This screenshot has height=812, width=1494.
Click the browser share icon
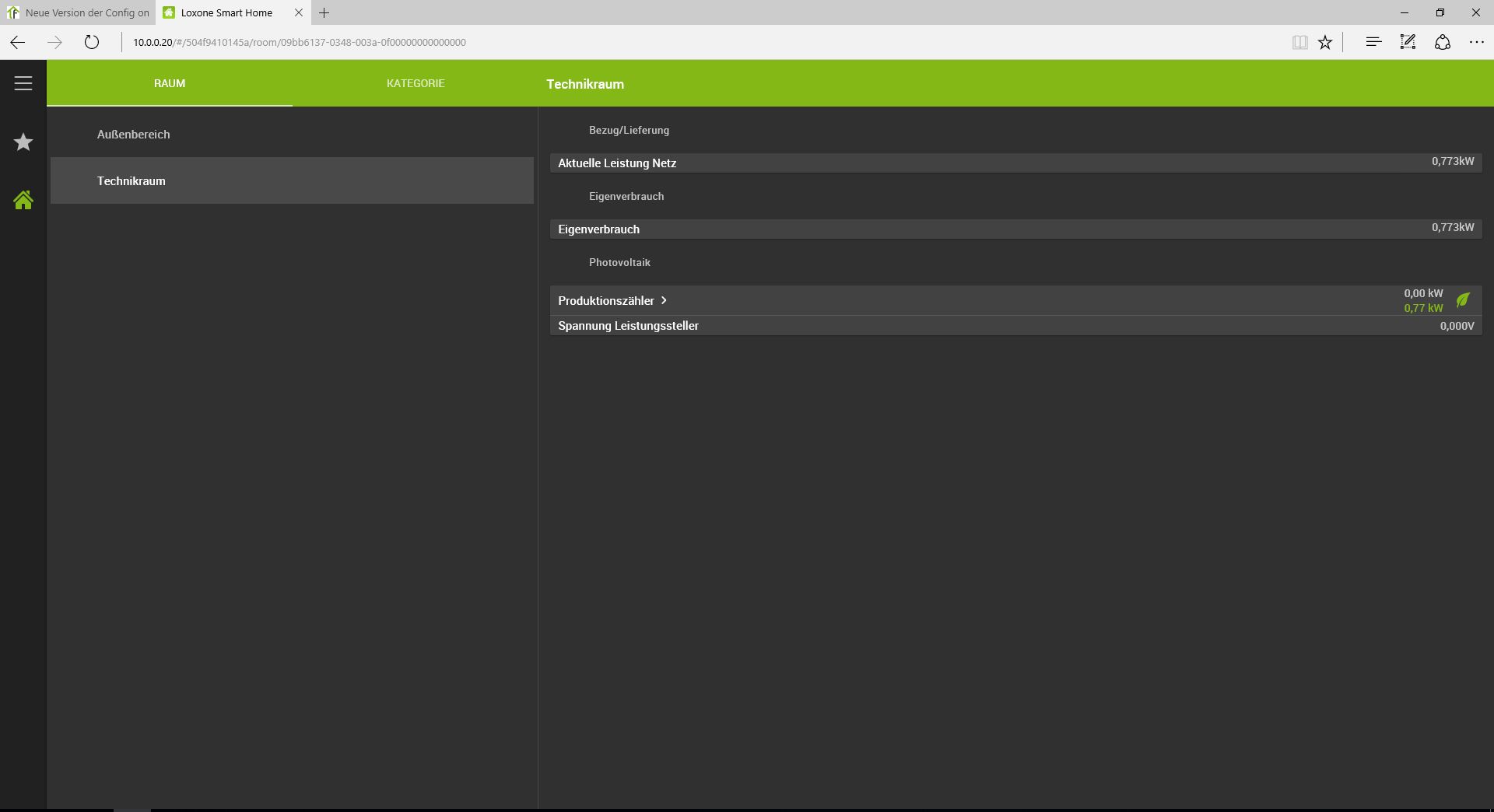1443,42
